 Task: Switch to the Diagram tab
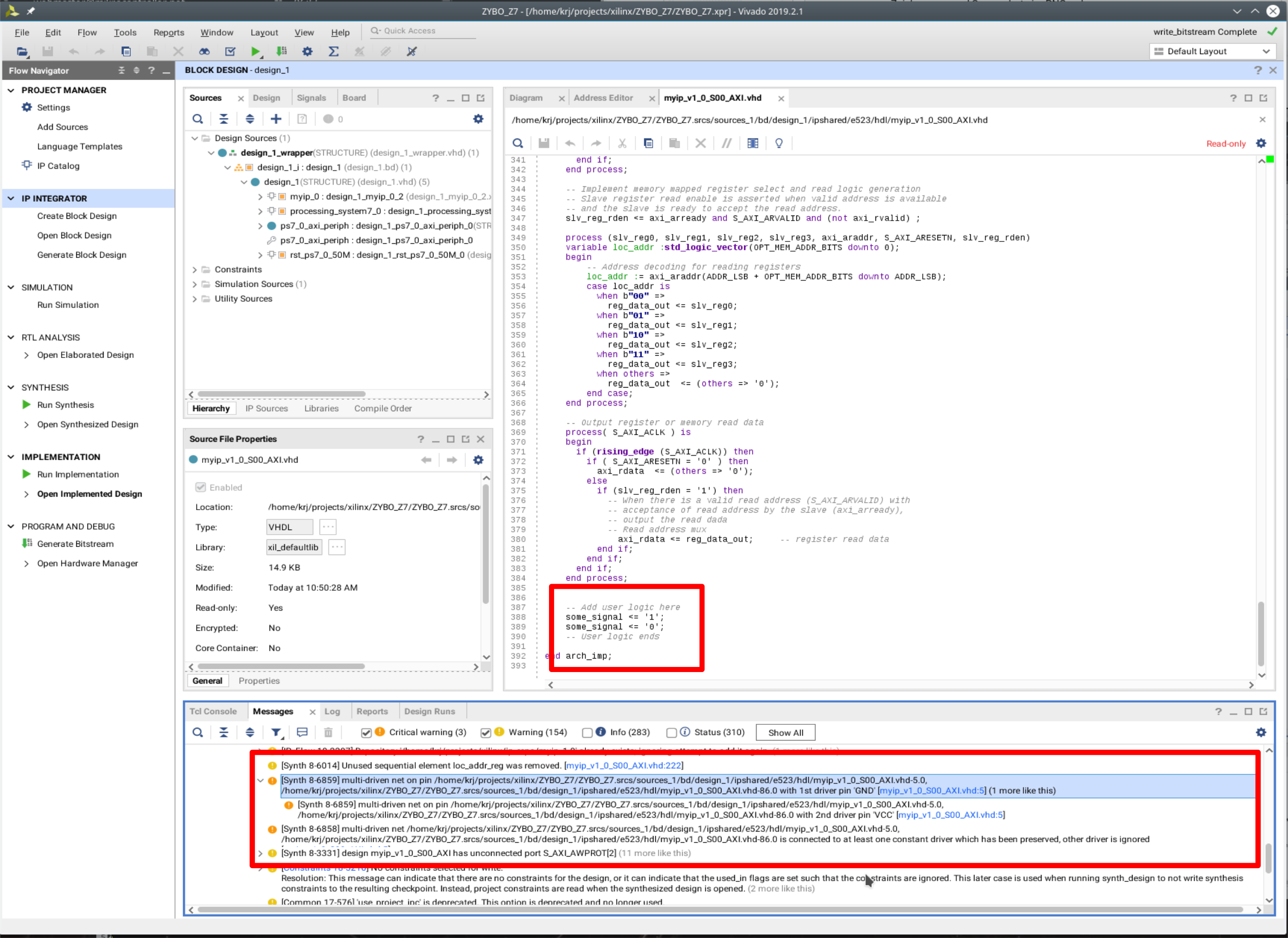tap(526, 98)
